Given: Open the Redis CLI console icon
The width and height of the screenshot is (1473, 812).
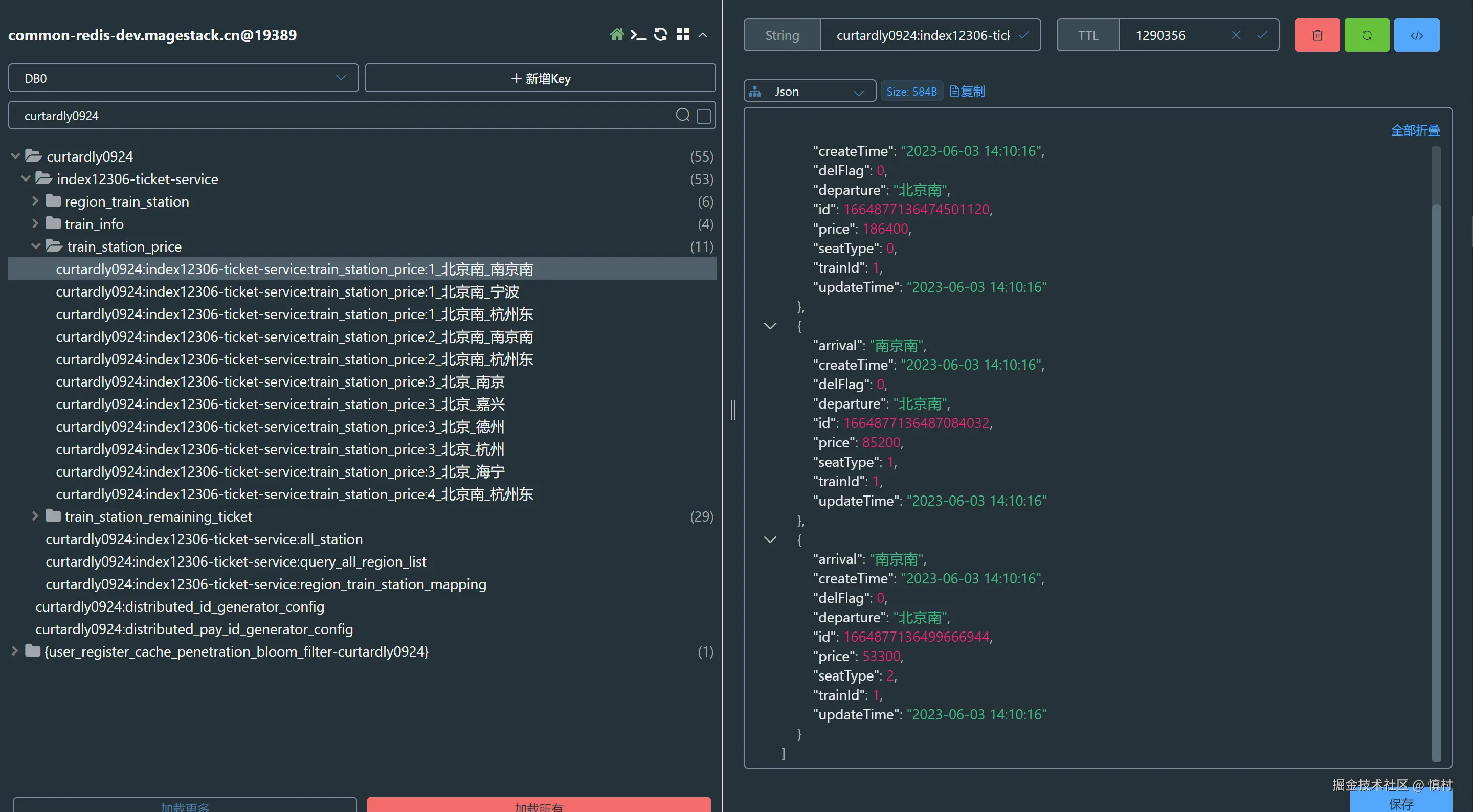Looking at the screenshot, I should (638, 35).
